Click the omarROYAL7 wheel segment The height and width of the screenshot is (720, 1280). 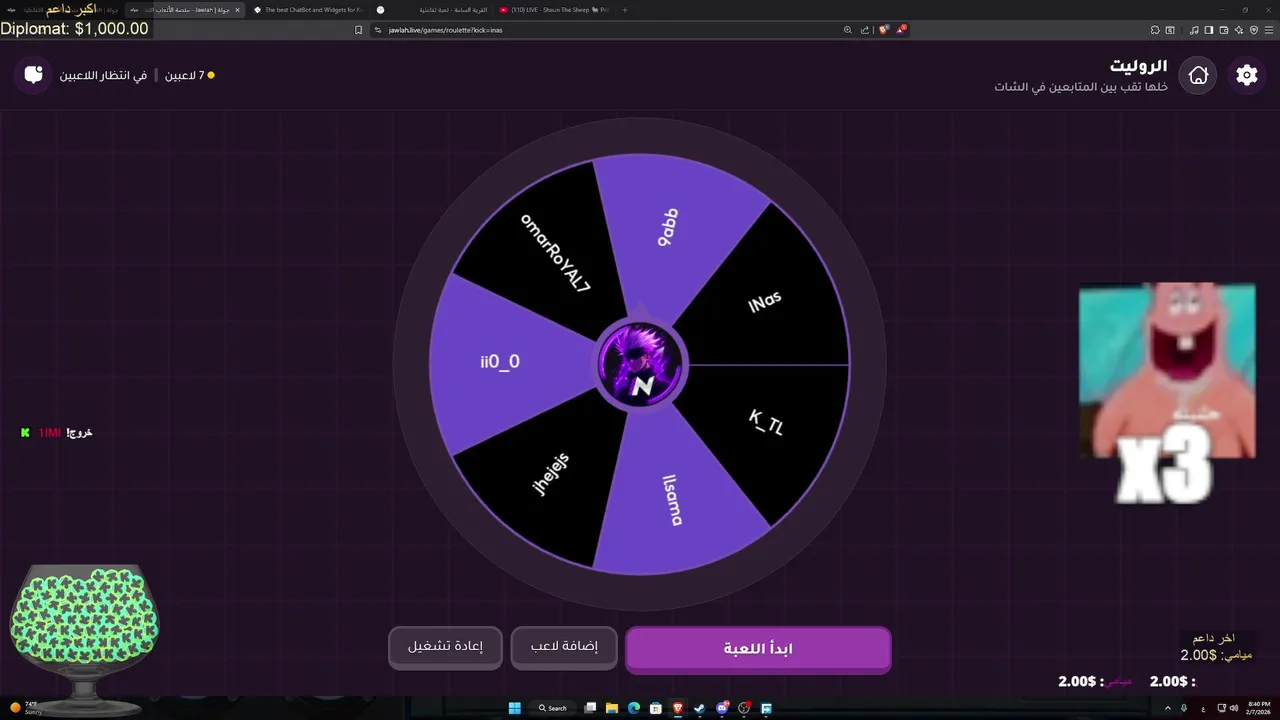coord(556,253)
